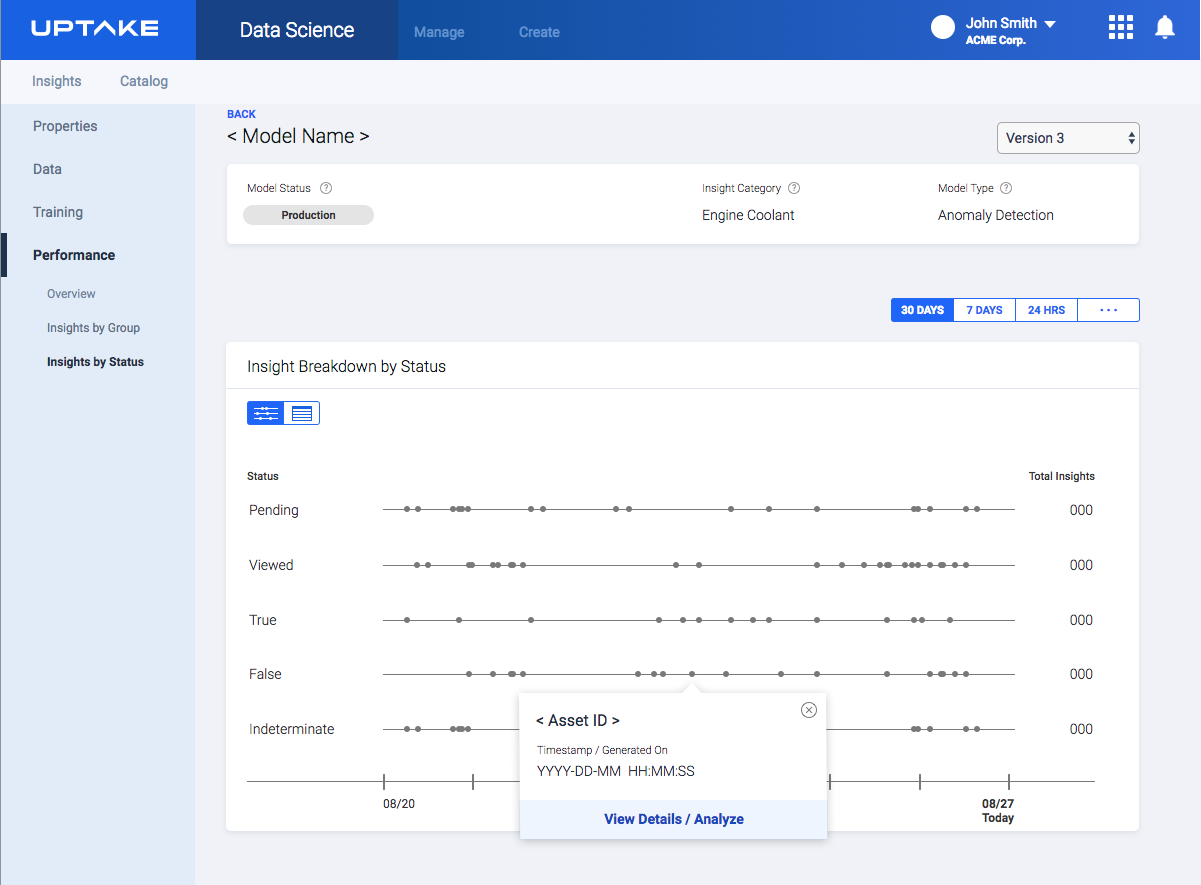Select Performance in the sidebar
This screenshot has height=885, width=1201.
74,255
